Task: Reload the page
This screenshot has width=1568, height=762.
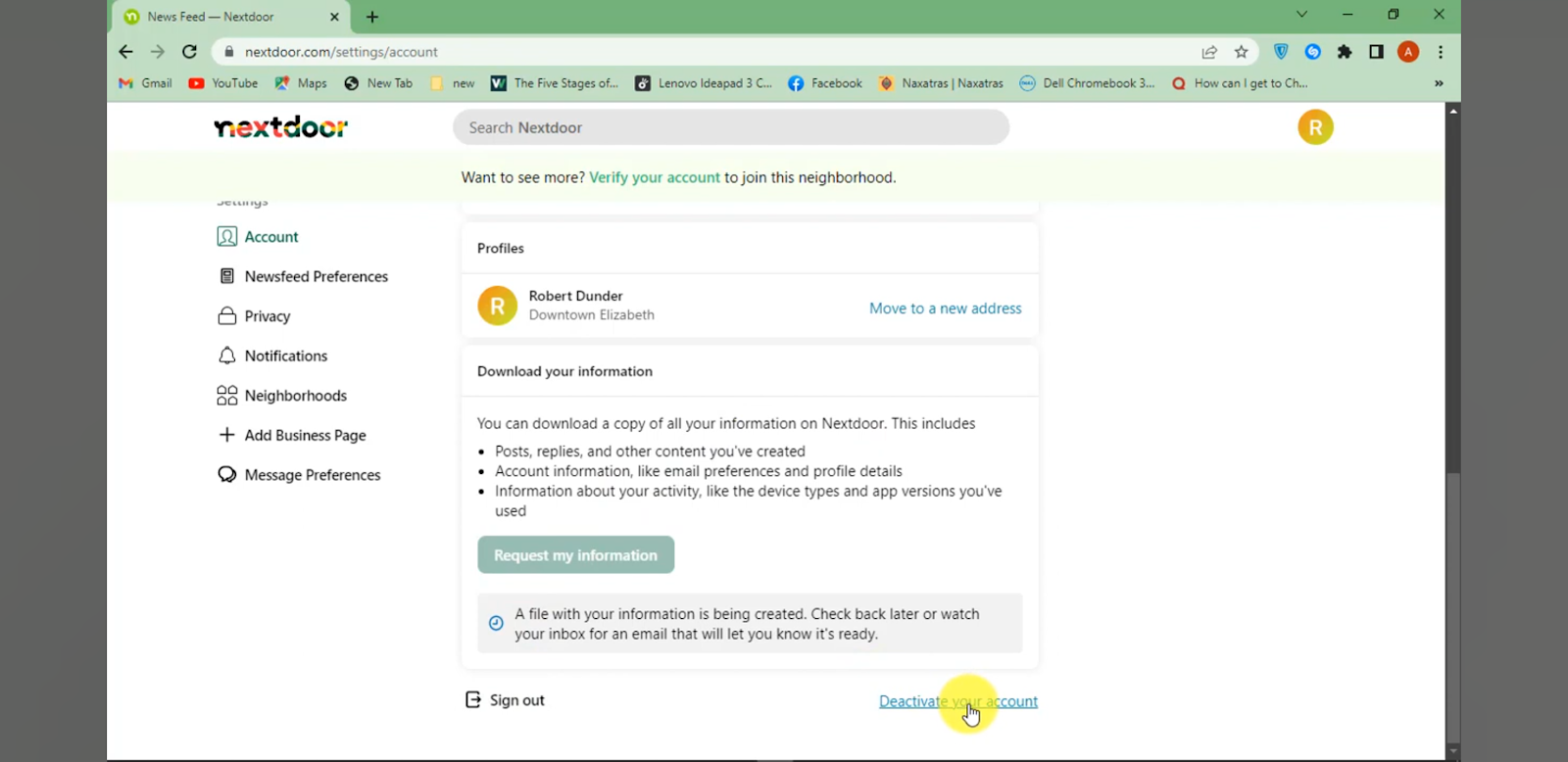Action: [190, 52]
